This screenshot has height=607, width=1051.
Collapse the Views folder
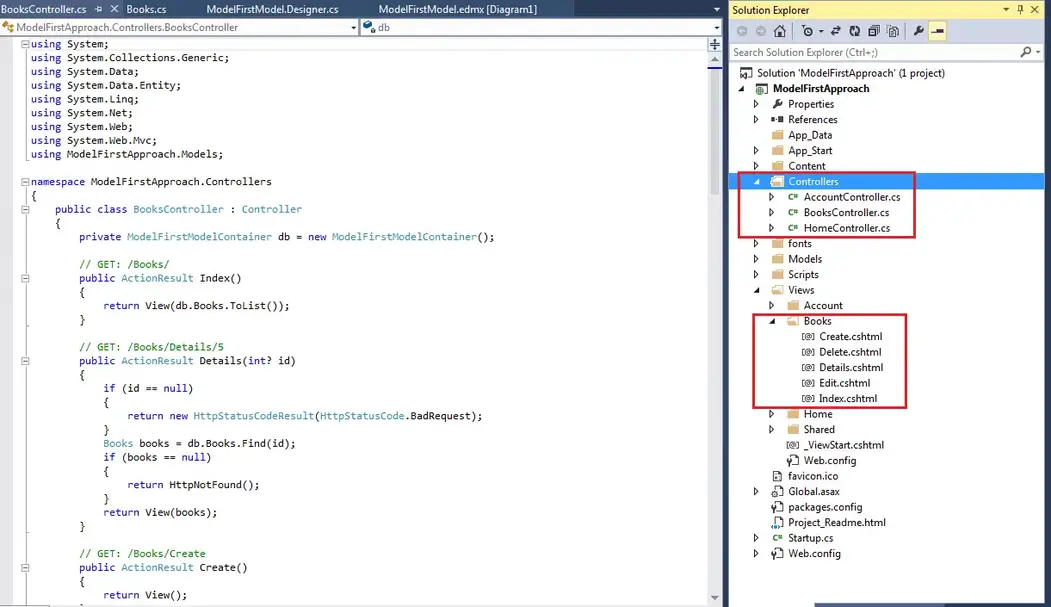(756, 290)
